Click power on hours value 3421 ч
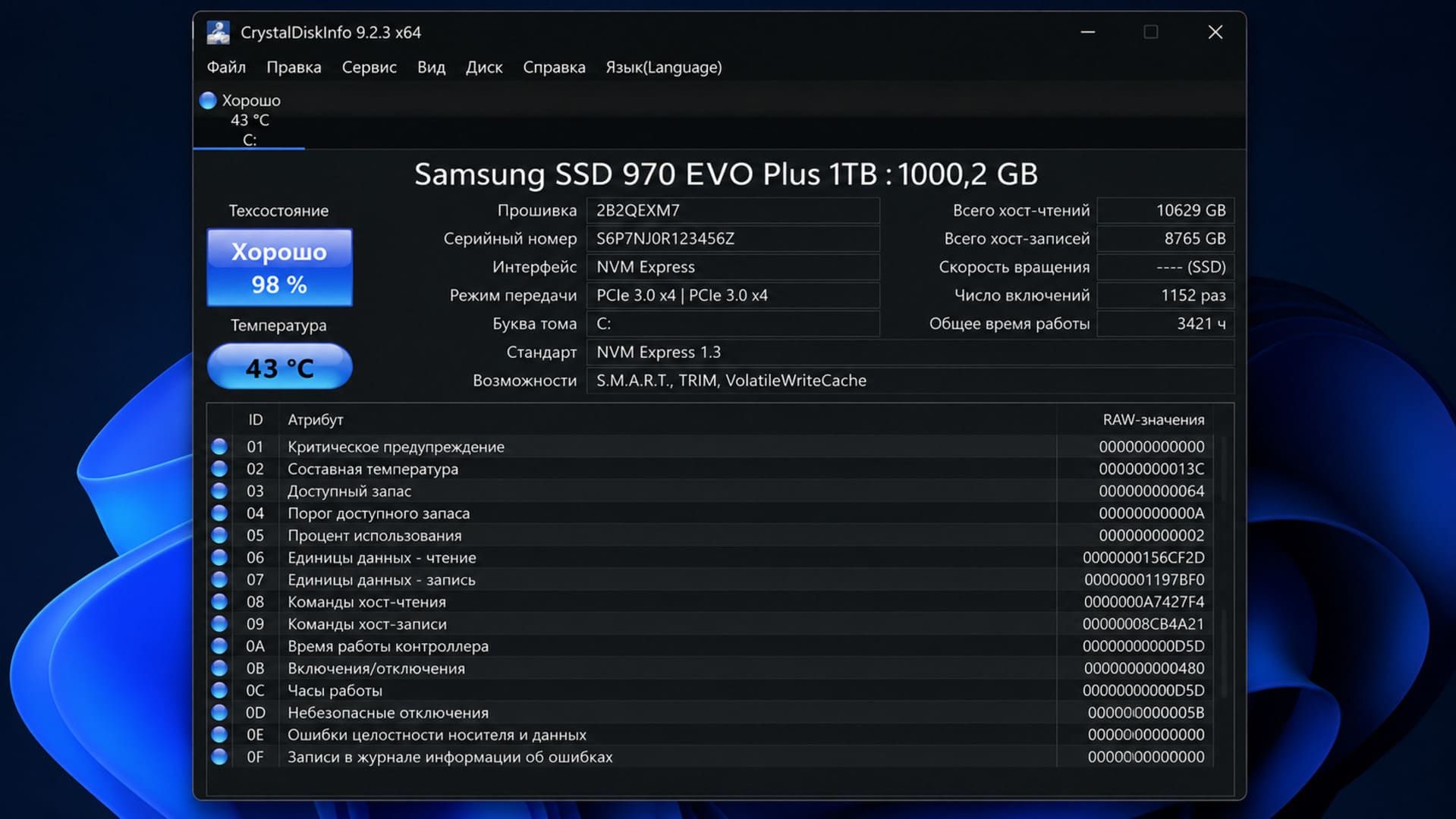 [1165, 324]
